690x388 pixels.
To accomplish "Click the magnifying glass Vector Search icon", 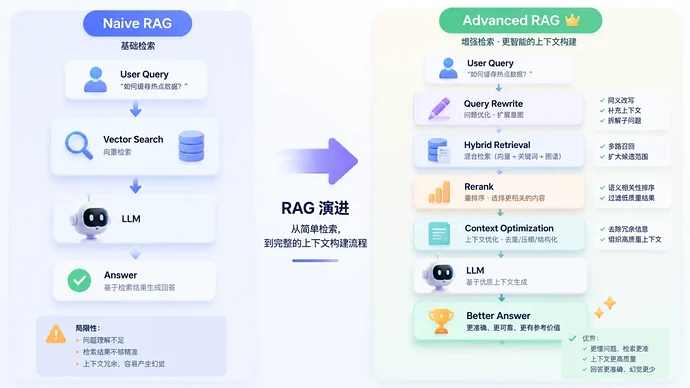I will pyautogui.click(x=79, y=145).
